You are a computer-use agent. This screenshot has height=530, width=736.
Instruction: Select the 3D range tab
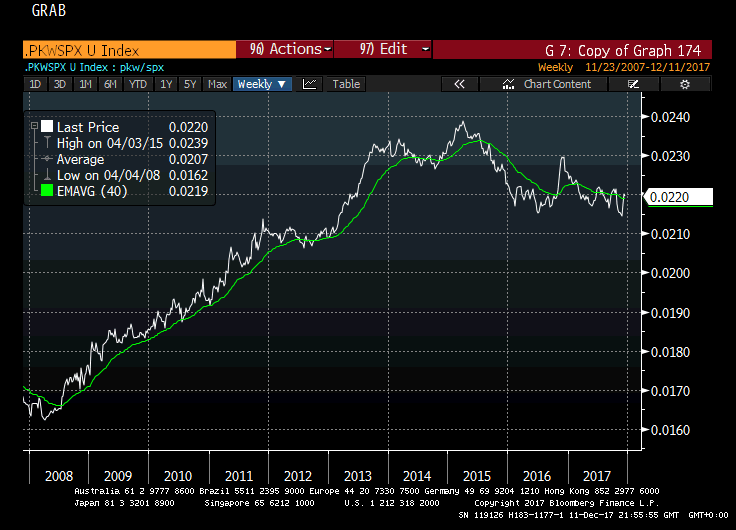point(60,84)
